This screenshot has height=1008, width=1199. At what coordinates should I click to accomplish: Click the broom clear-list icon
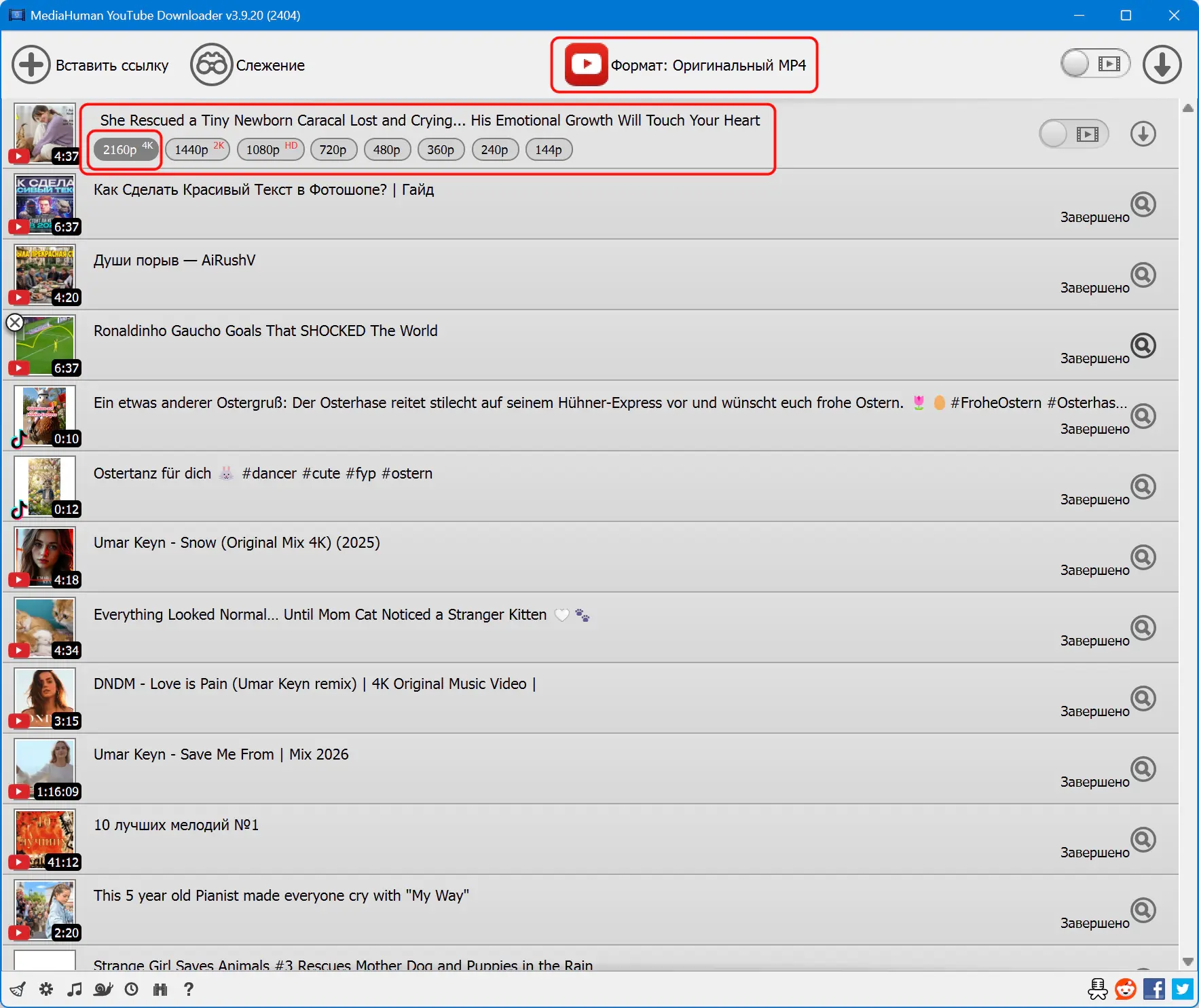tap(18, 989)
